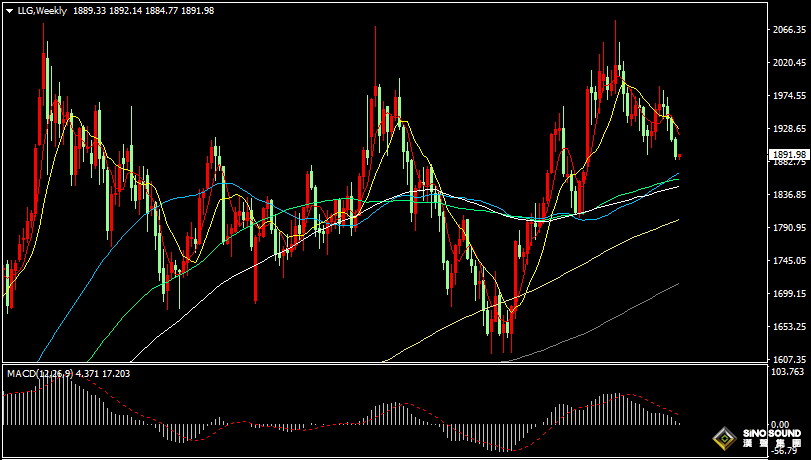Click the OHLC values in chart header
The width and height of the screenshot is (811, 460).
[x=144, y=10]
